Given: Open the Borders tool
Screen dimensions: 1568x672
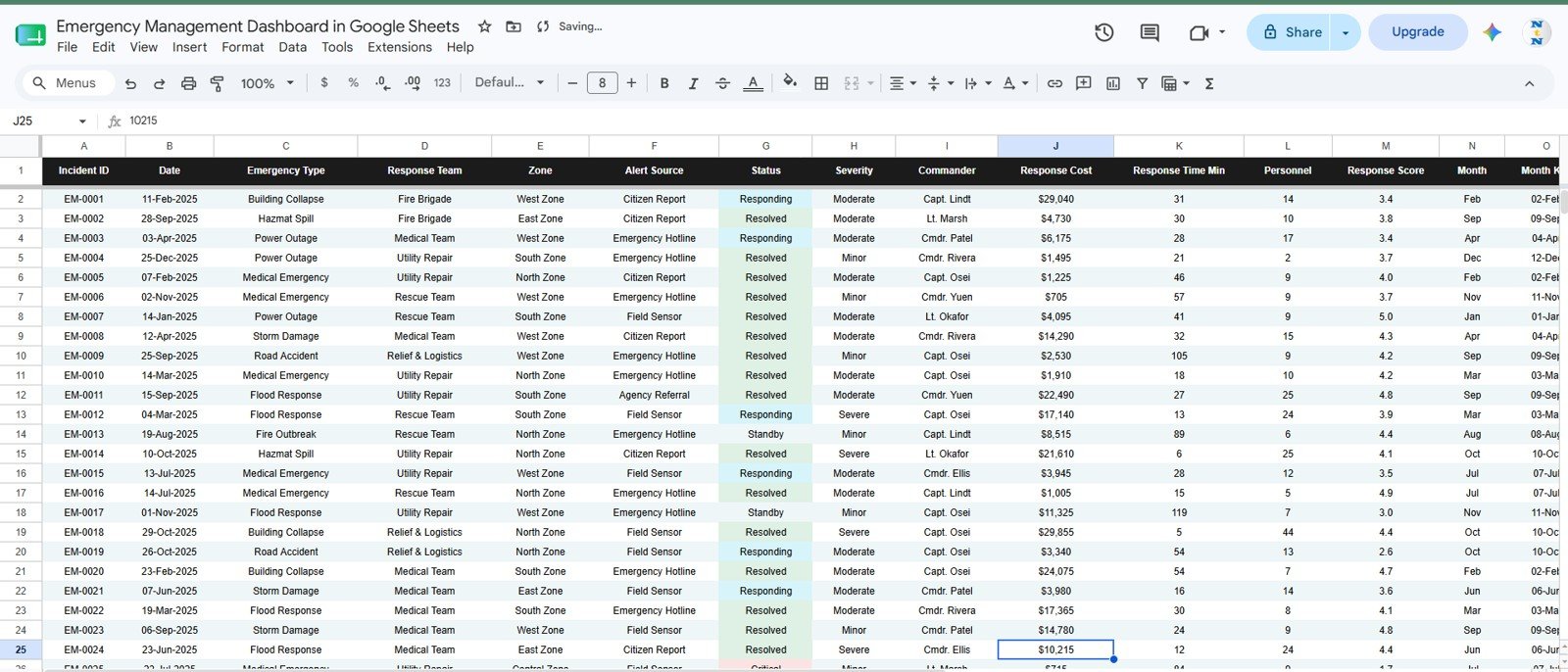Looking at the screenshot, I should coord(821,83).
